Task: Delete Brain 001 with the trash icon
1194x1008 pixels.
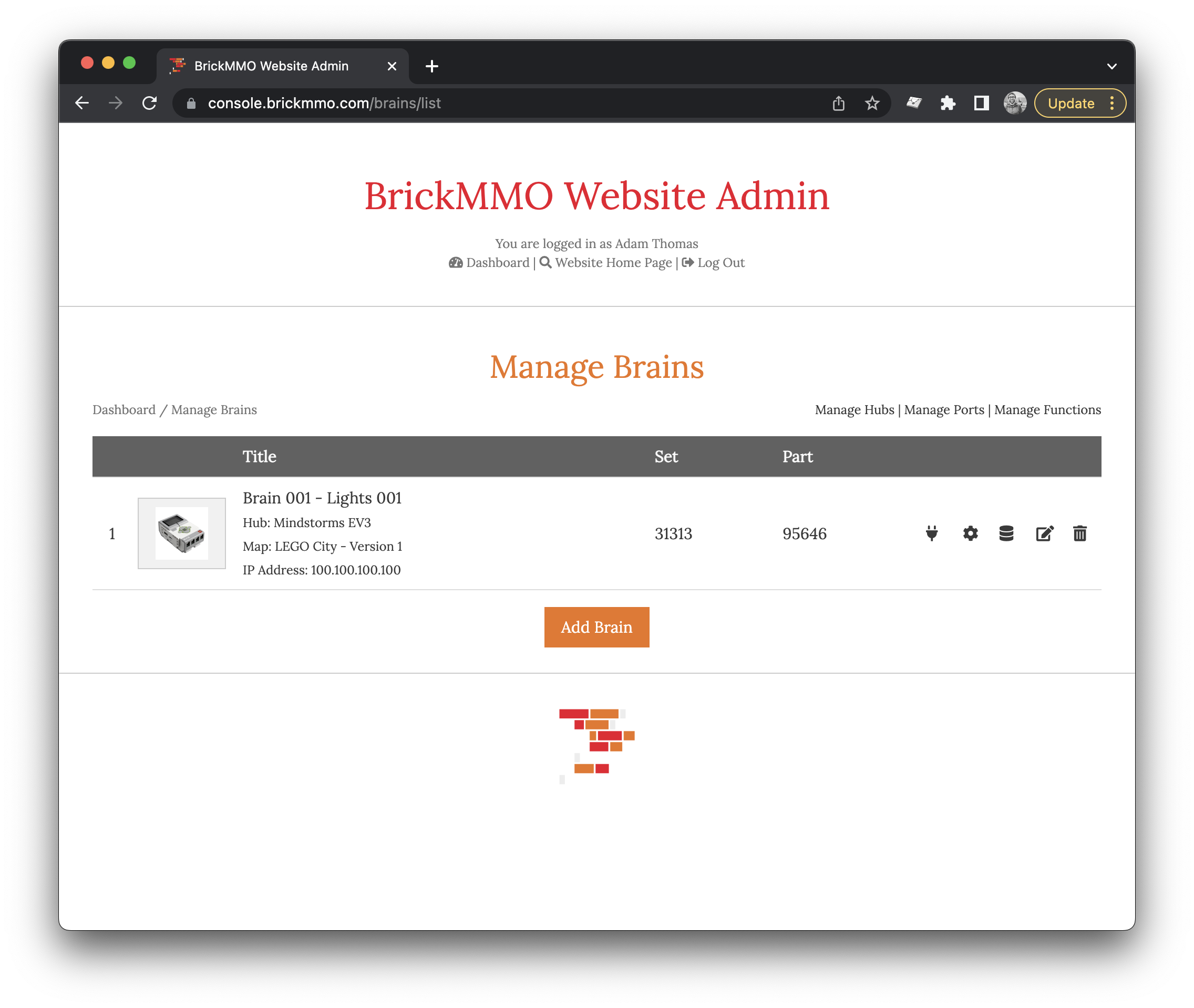Action: 1080,533
